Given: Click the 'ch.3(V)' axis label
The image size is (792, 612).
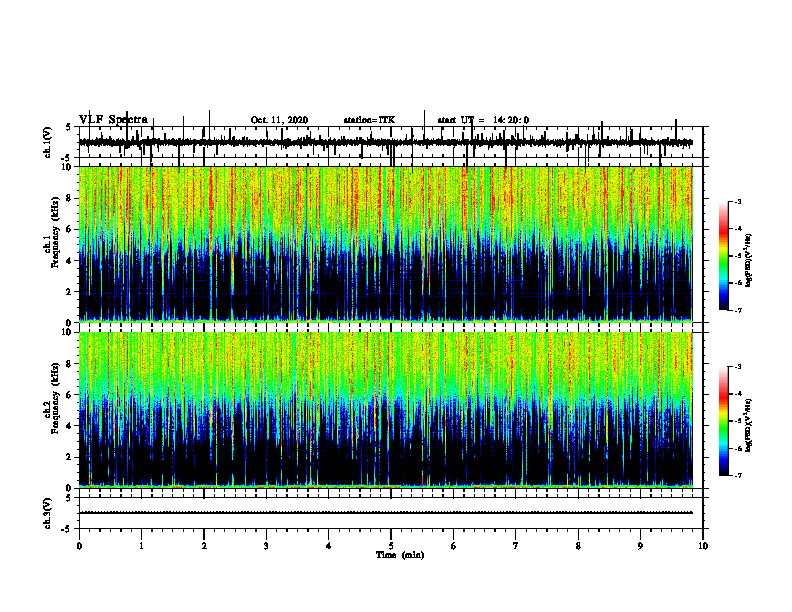Looking at the screenshot, I should [48, 513].
